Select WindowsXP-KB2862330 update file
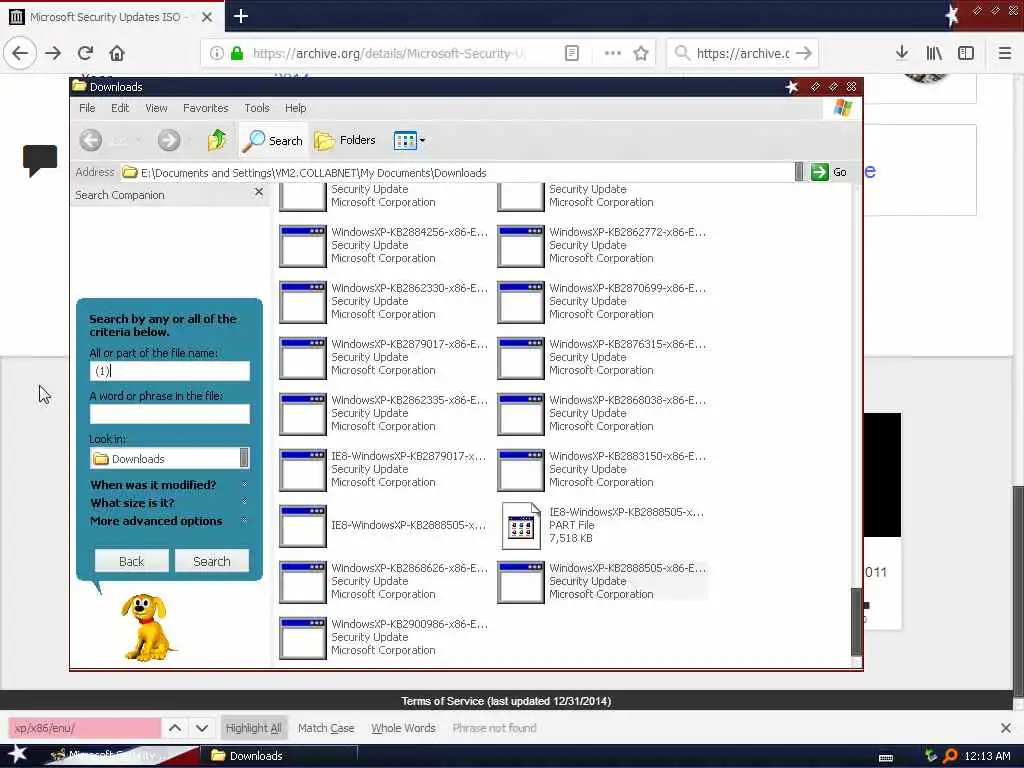Image resolution: width=1024 pixels, height=768 pixels. (x=383, y=301)
